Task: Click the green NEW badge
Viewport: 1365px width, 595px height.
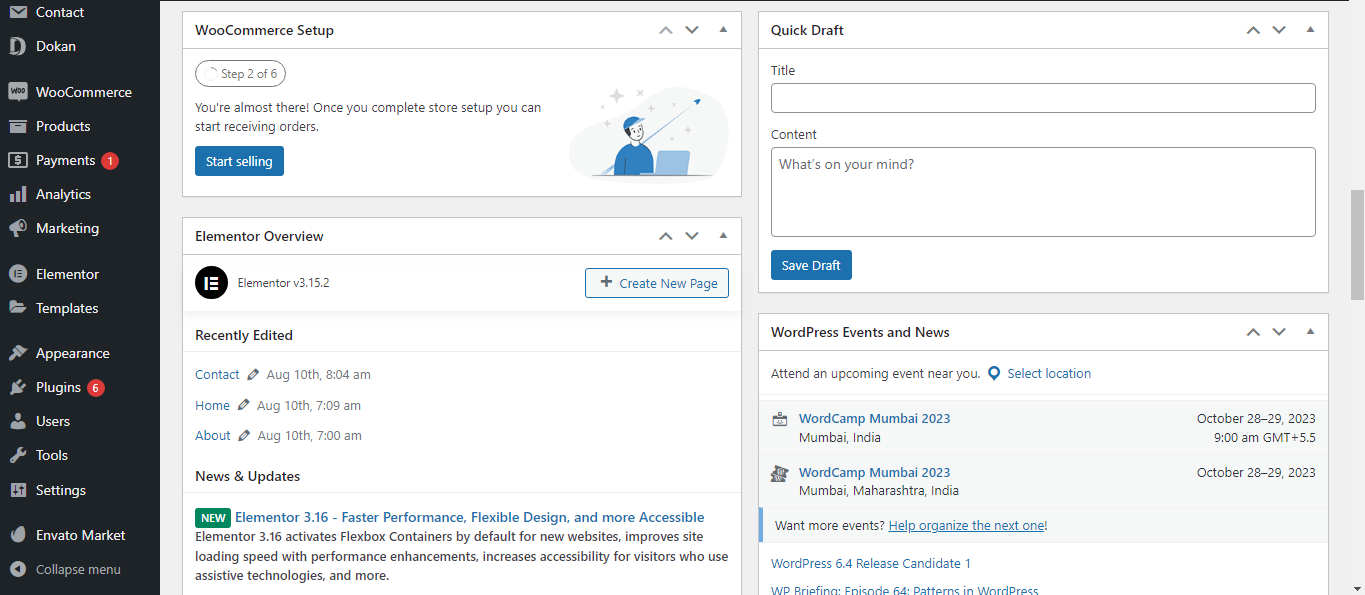Action: pyautogui.click(x=213, y=518)
